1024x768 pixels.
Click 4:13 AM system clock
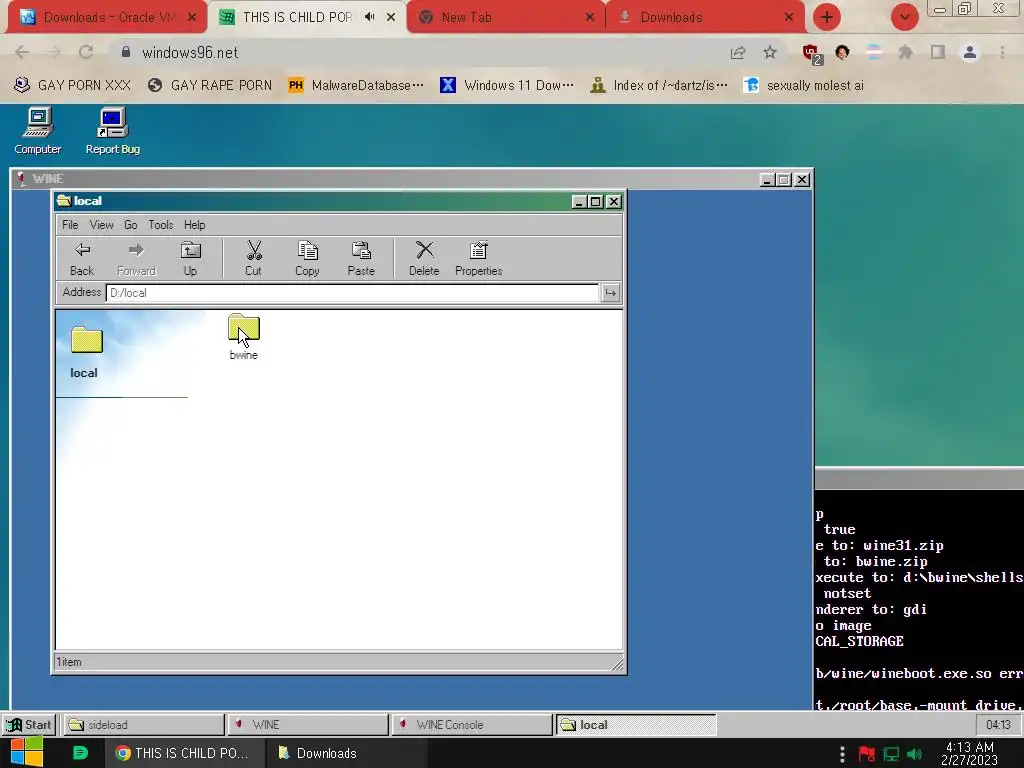[969, 754]
